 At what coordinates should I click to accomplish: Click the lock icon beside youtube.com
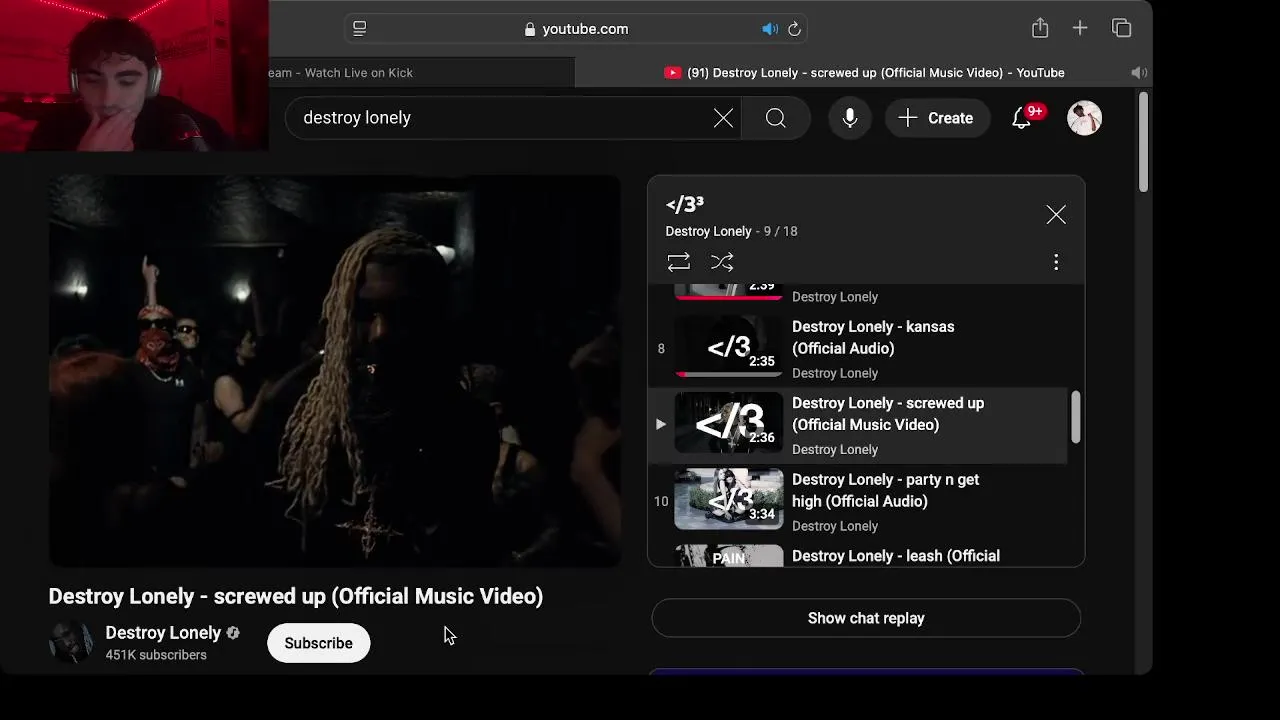point(530,29)
